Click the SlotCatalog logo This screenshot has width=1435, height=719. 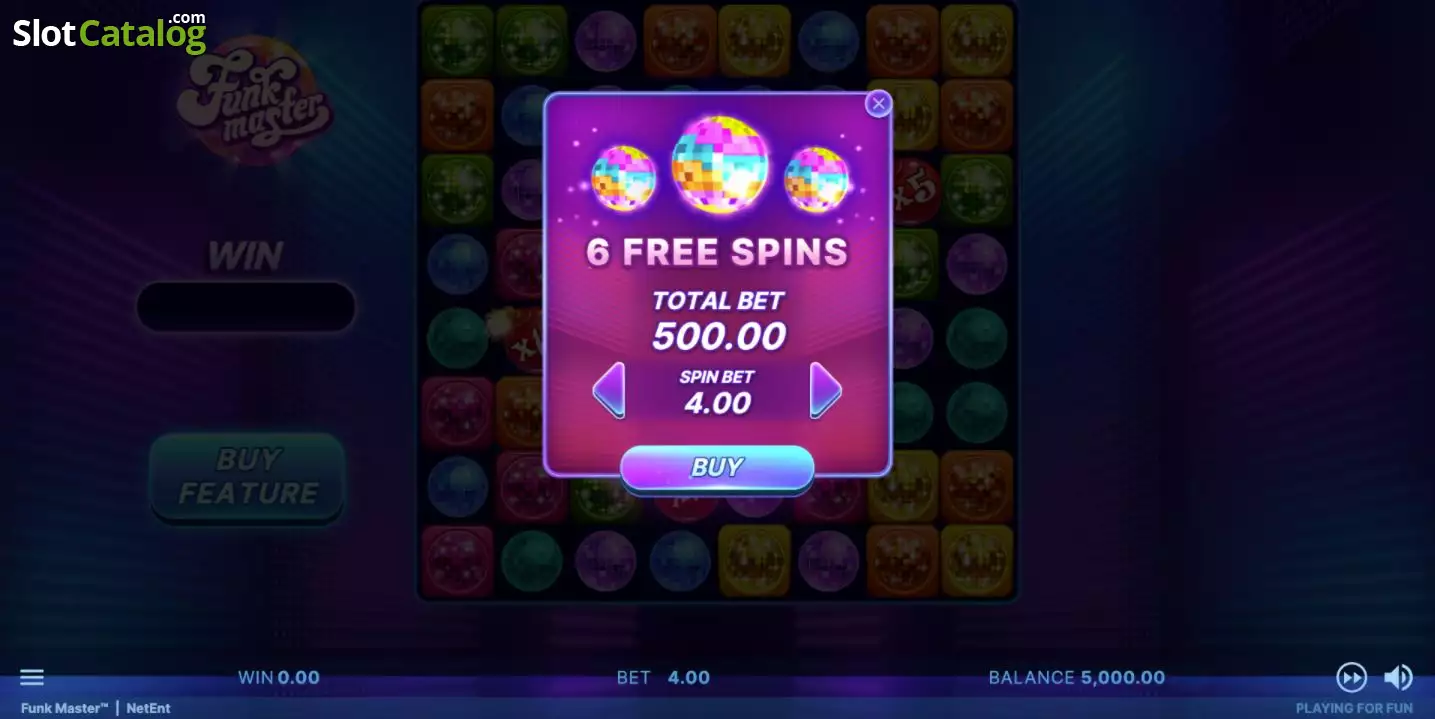coord(109,32)
